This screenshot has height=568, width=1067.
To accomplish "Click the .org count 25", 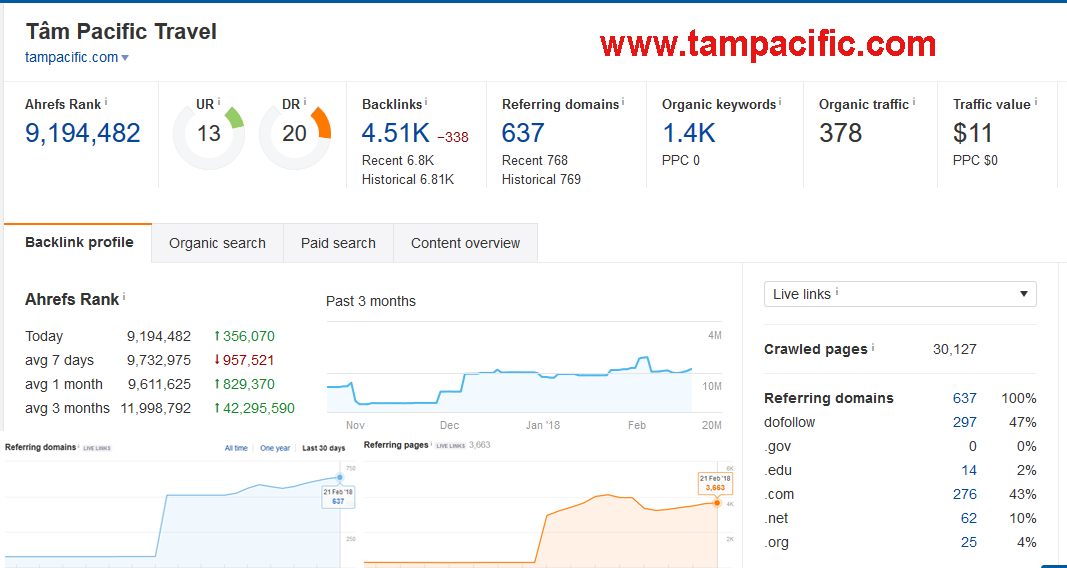I will tap(969, 542).
